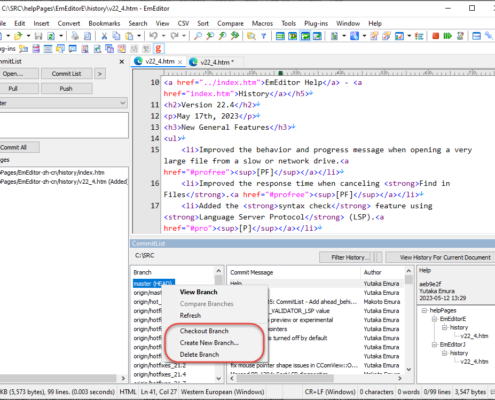Open the Undo history dropdown arrow
Screen dimensions: 495x400
[x=163, y=36]
